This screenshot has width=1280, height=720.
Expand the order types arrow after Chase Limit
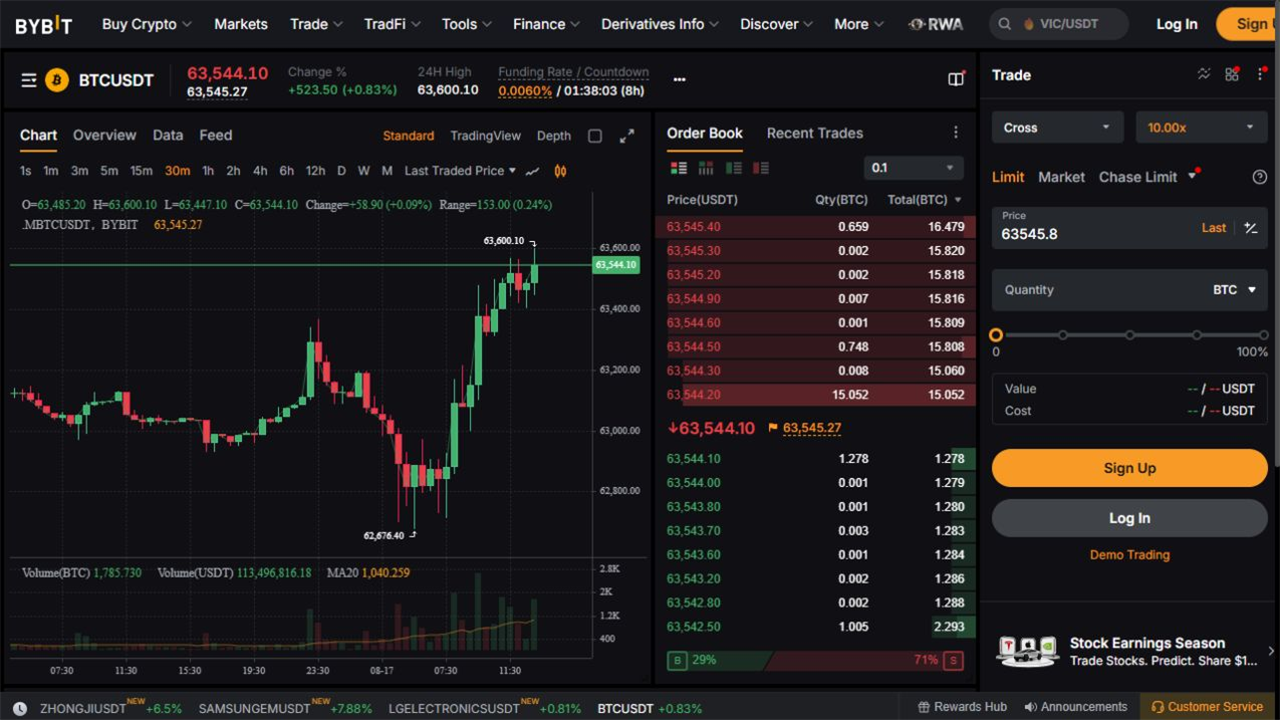coord(1191,177)
